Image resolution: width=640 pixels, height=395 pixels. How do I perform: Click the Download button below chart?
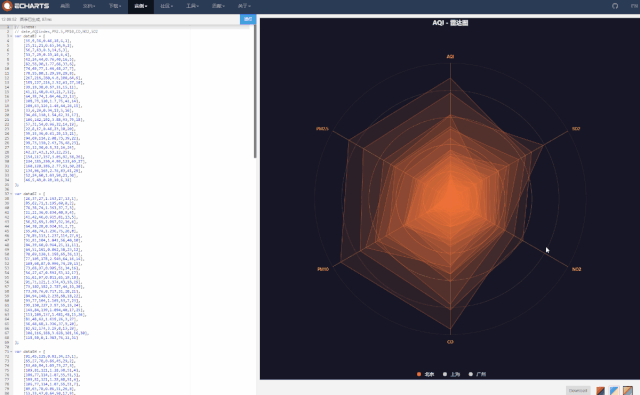578,391
